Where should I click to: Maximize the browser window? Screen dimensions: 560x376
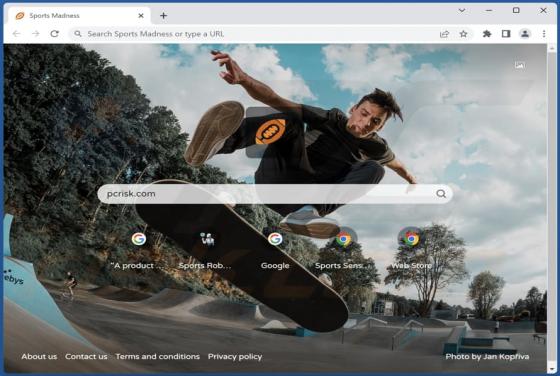point(516,10)
